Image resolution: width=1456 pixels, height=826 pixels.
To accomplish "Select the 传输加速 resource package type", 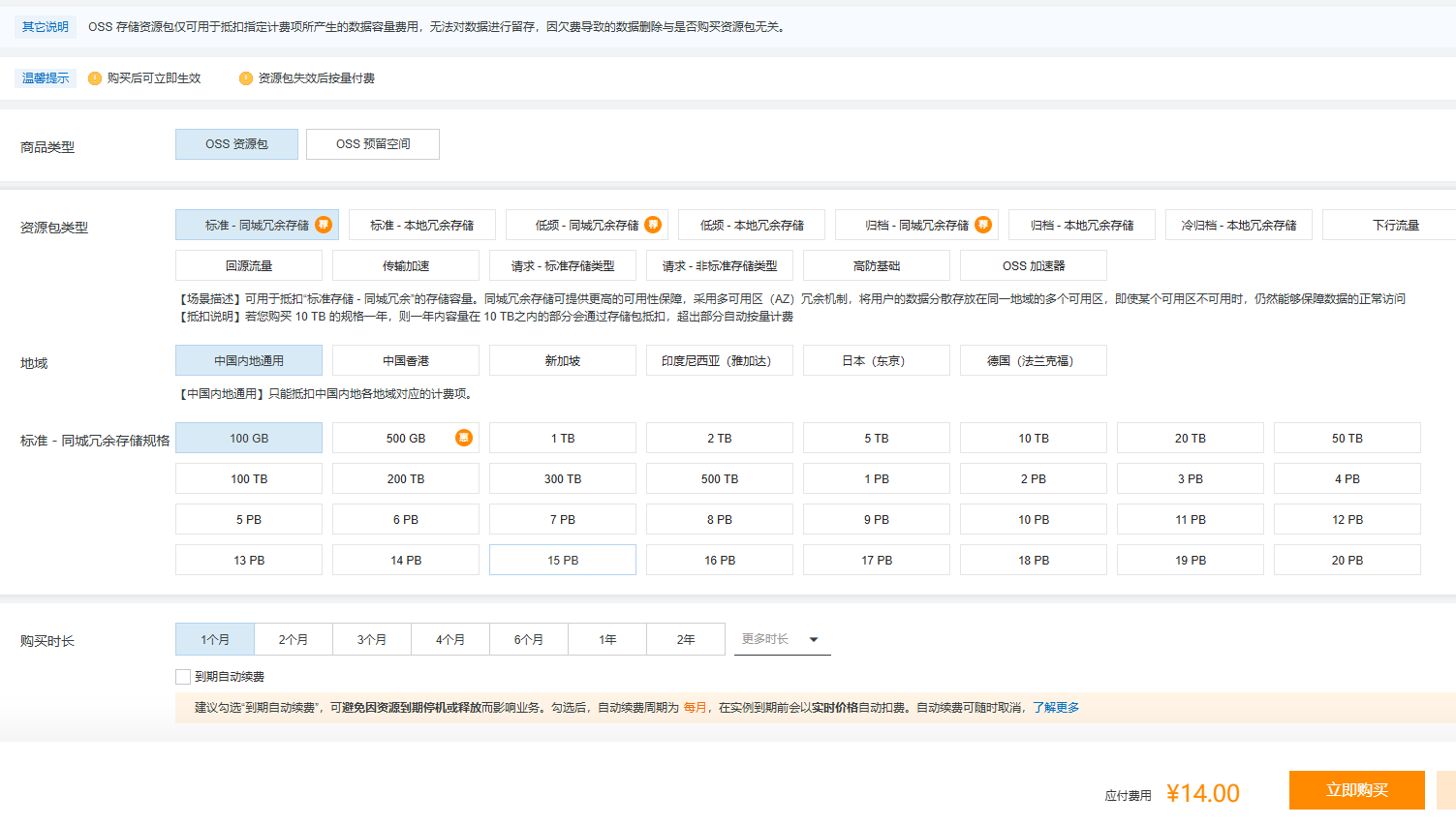I will [x=405, y=264].
